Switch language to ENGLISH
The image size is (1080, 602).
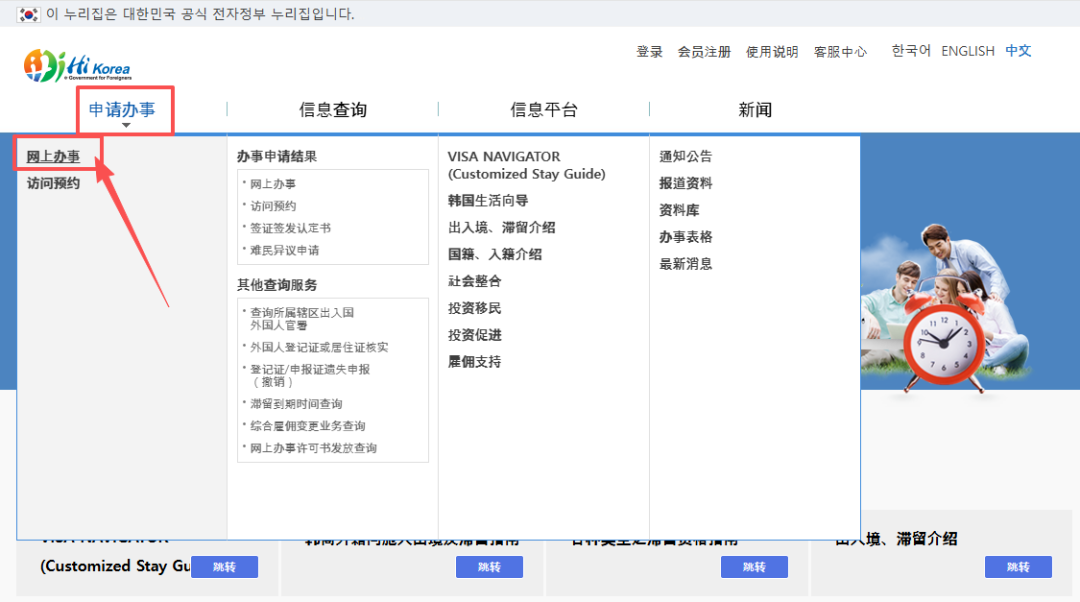coord(968,51)
